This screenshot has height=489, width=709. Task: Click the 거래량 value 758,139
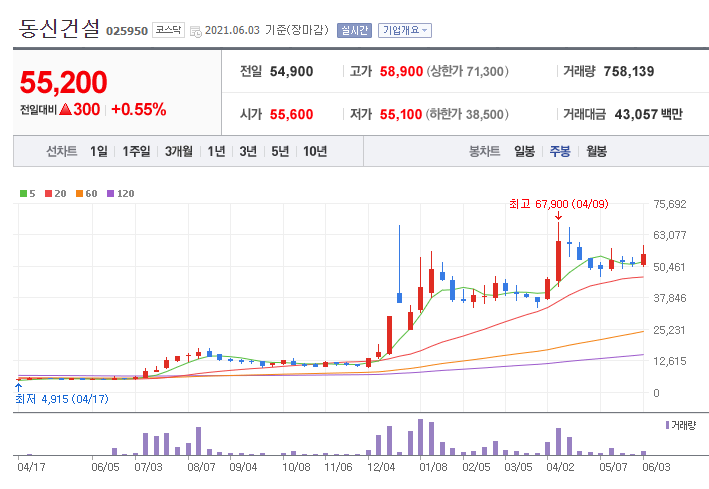pyautogui.click(x=629, y=71)
